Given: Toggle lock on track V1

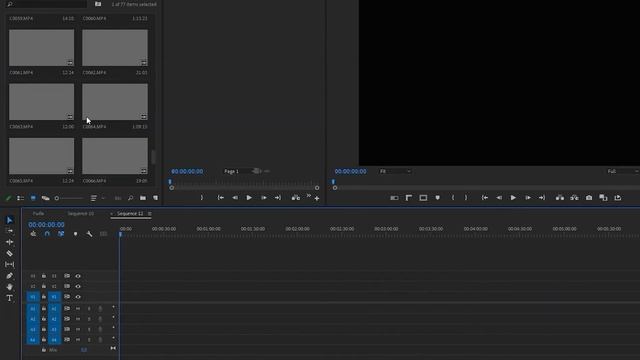Looking at the screenshot, I should pyautogui.click(x=44, y=297).
